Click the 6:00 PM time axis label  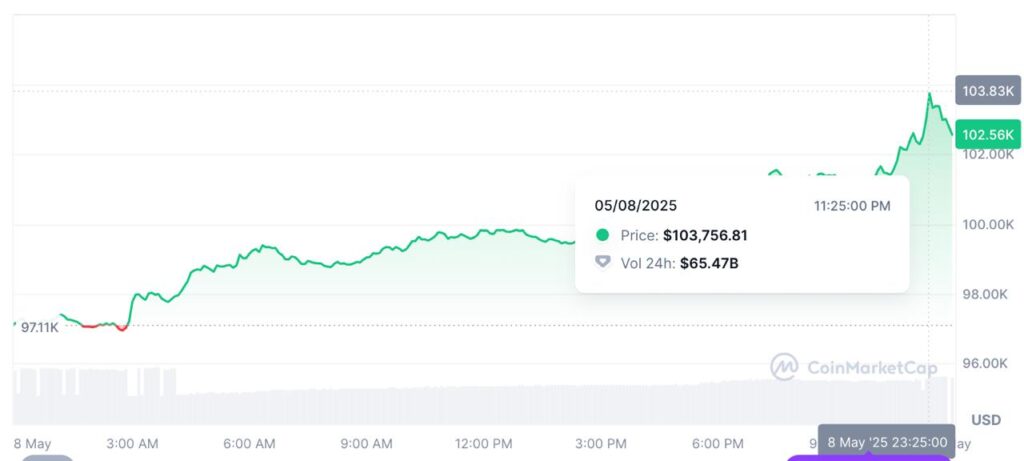point(718,443)
